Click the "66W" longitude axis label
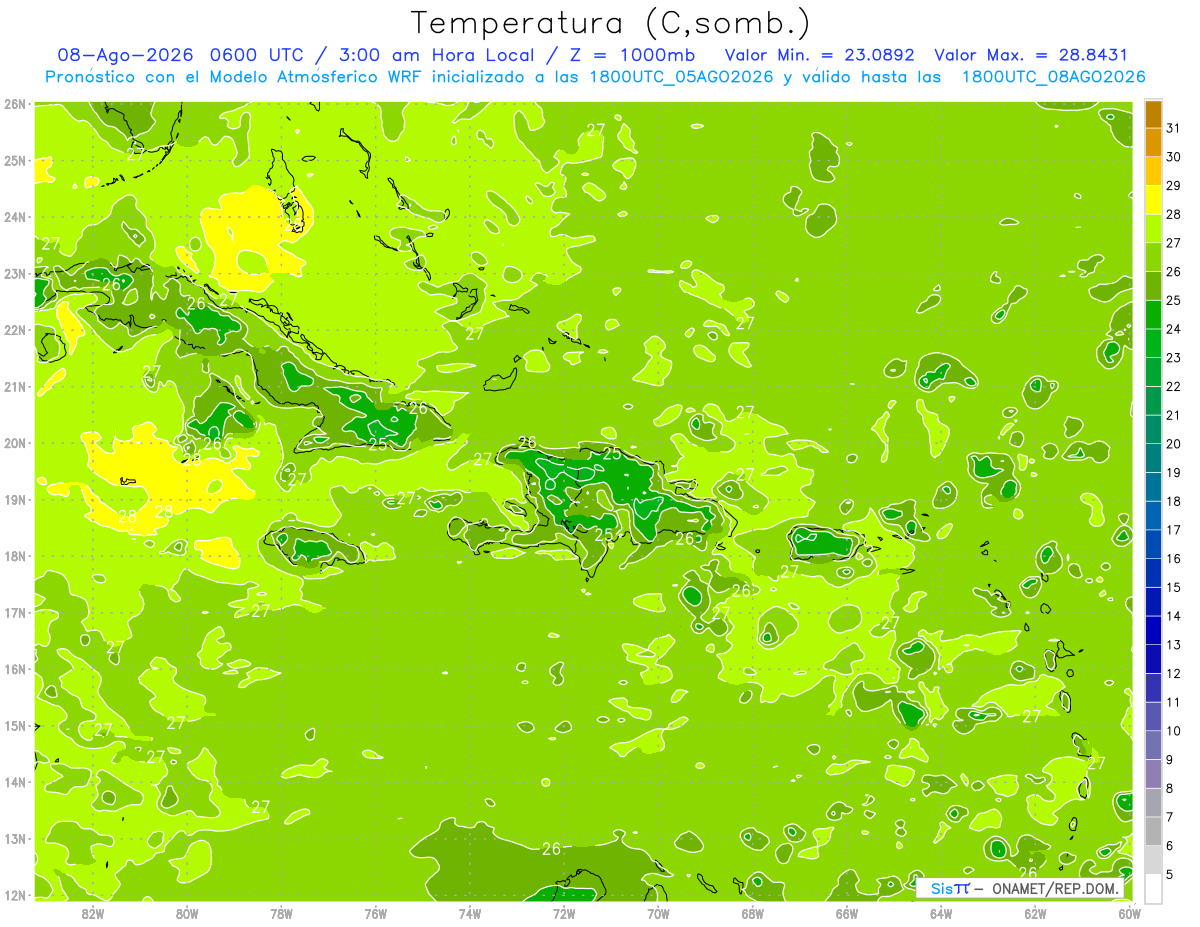Viewport: 1200px width, 927px height. click(x=847, y=914)
